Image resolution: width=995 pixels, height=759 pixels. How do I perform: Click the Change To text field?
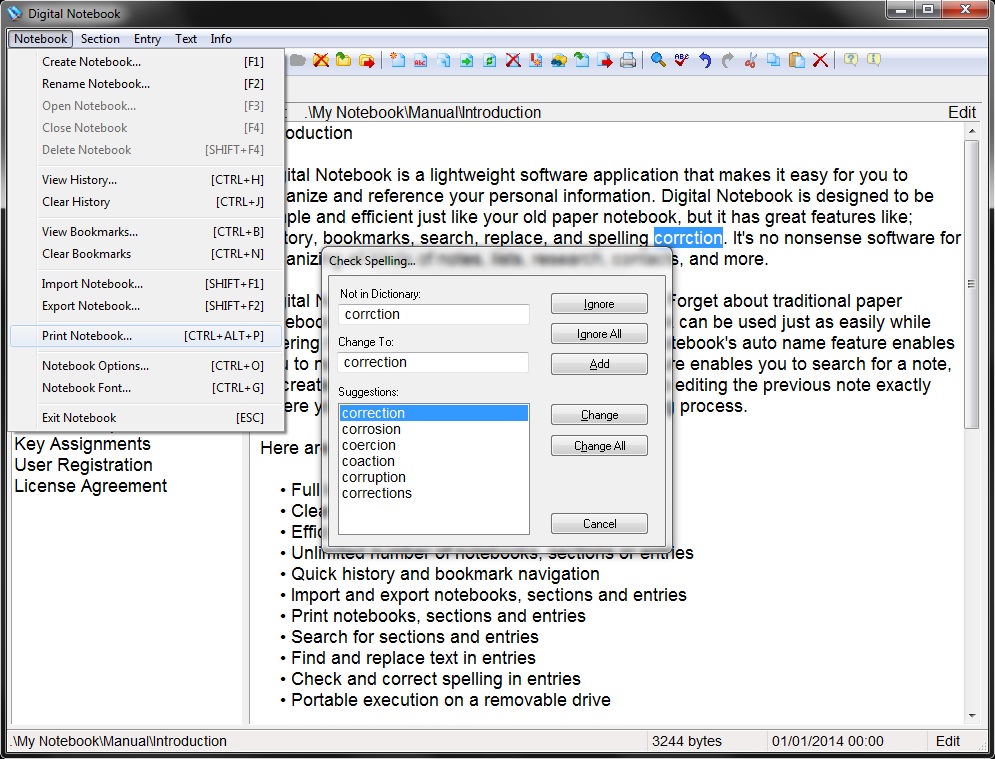click(433, 362)
